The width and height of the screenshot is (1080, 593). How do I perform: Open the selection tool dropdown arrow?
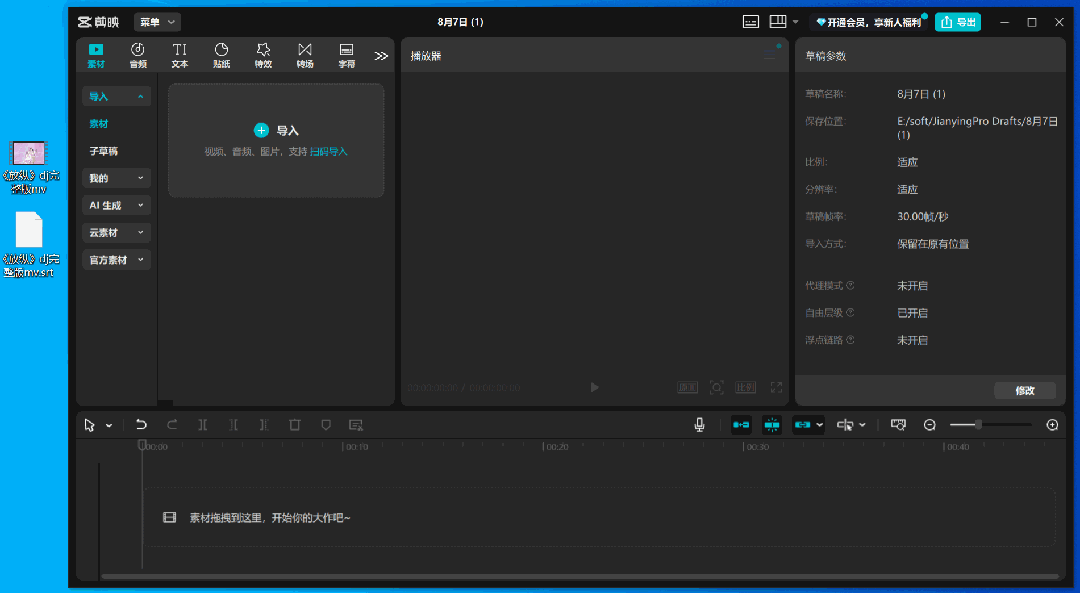109,426
